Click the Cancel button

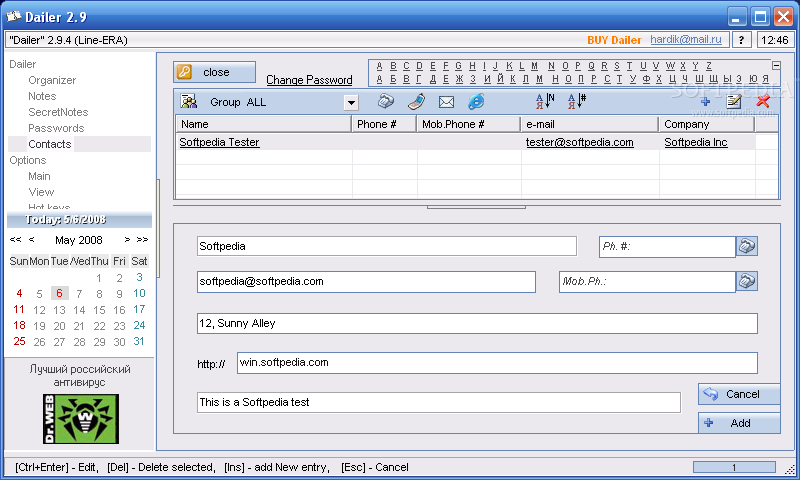[739, 394]
